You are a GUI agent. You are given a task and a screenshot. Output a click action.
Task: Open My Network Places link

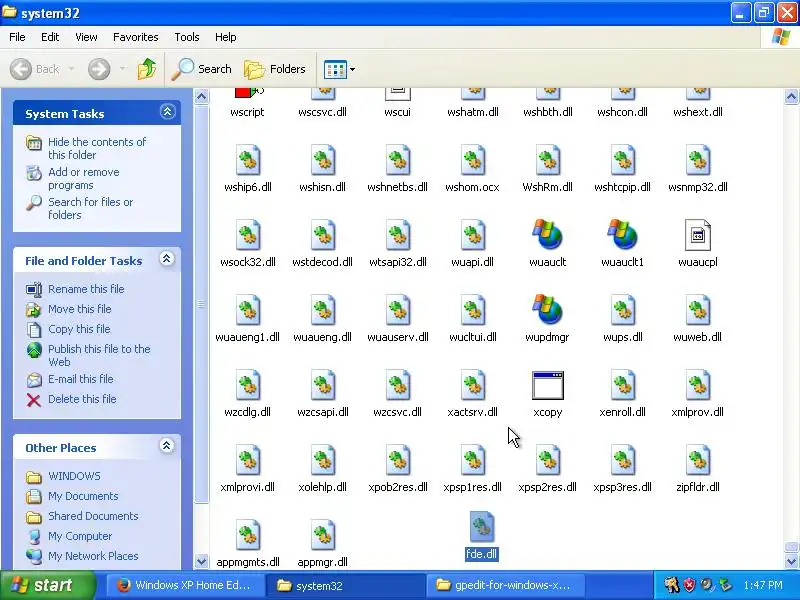coord(93,556)
